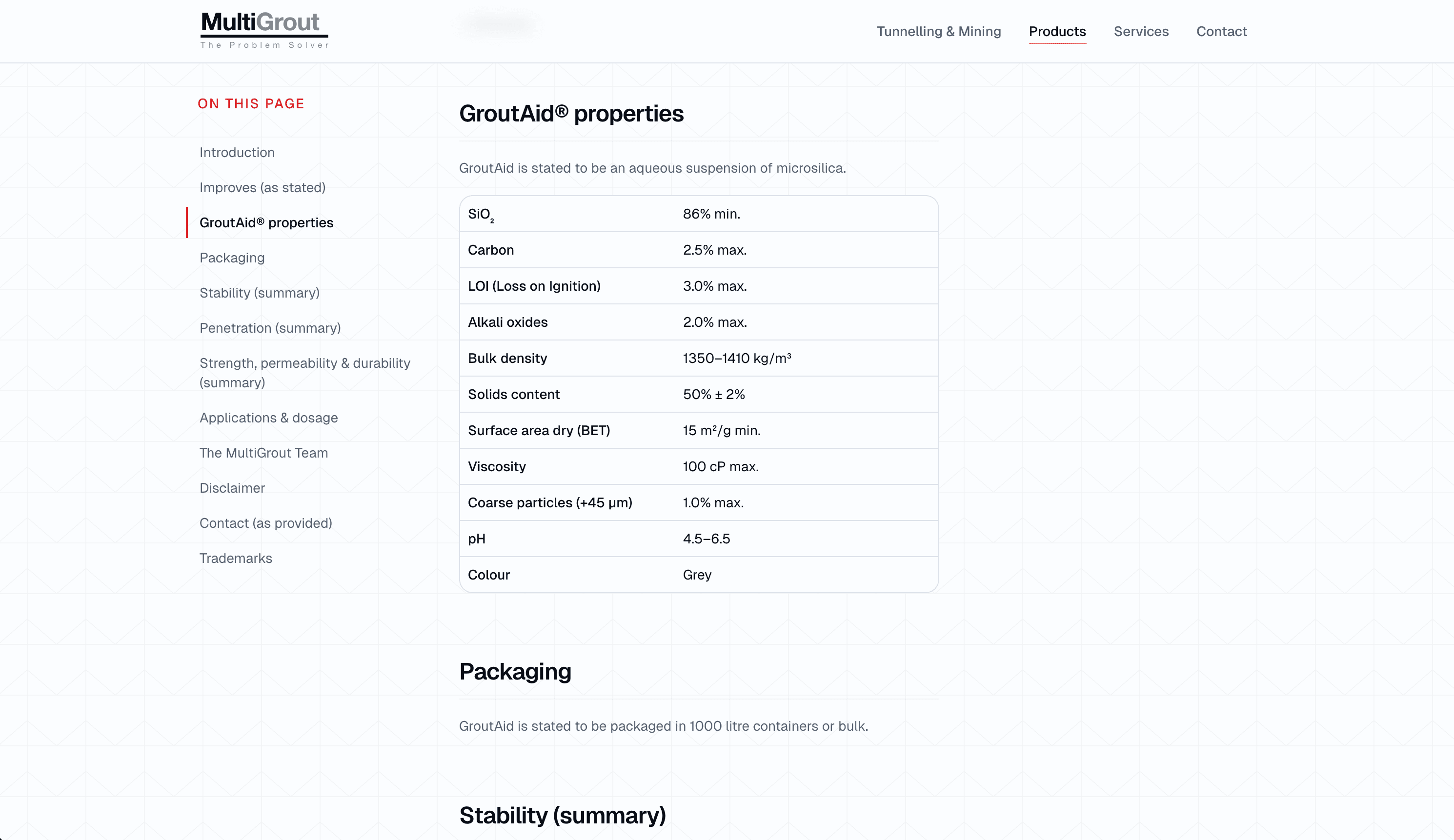This screenshot has width=1454, height=840.
Task: Jump to the Introduction section
Action: pos(237,152)
